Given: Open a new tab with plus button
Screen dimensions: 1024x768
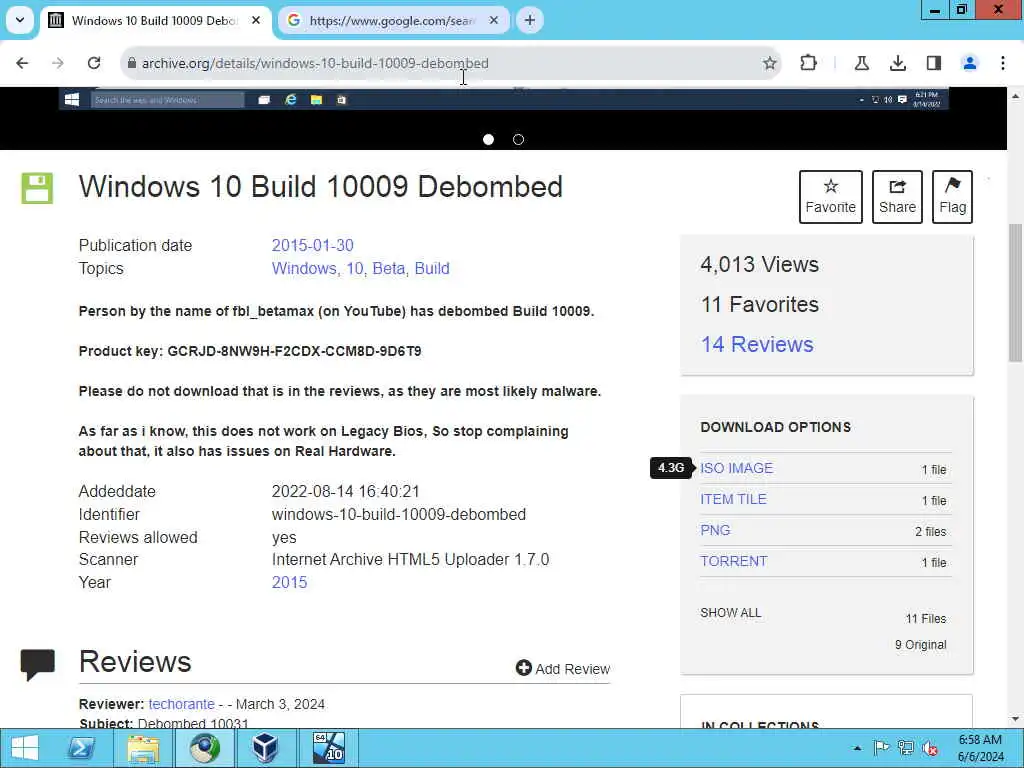Looking at the screenshot, I should pyautogui.click(x=530, y=20).
